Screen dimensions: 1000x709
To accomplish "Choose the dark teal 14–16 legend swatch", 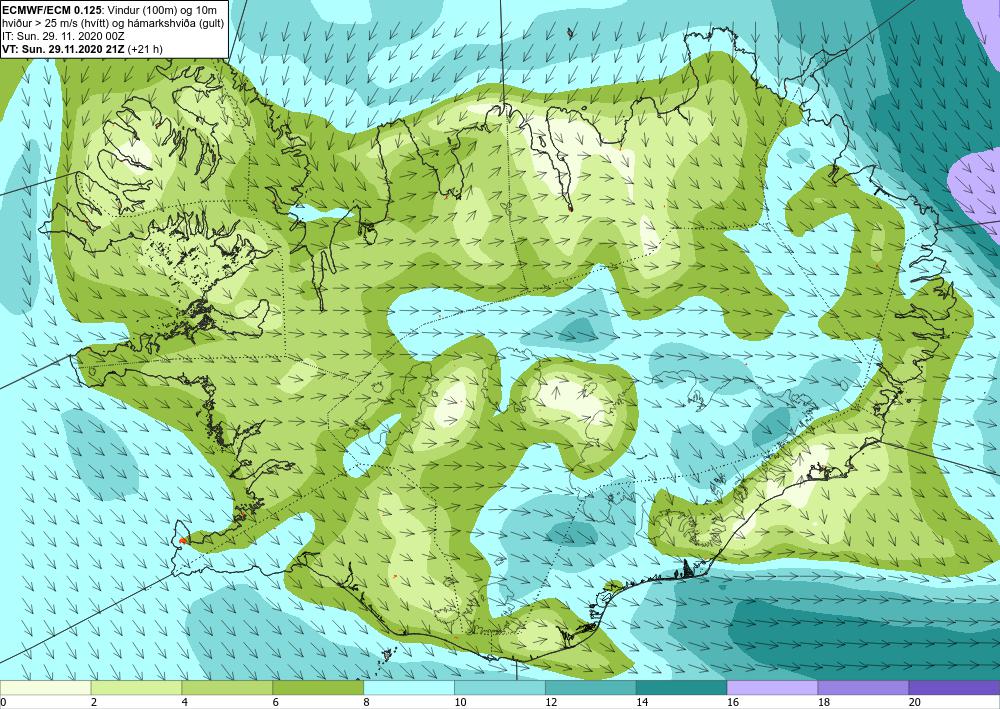I will pyautogui.click(x=681, y=688).
